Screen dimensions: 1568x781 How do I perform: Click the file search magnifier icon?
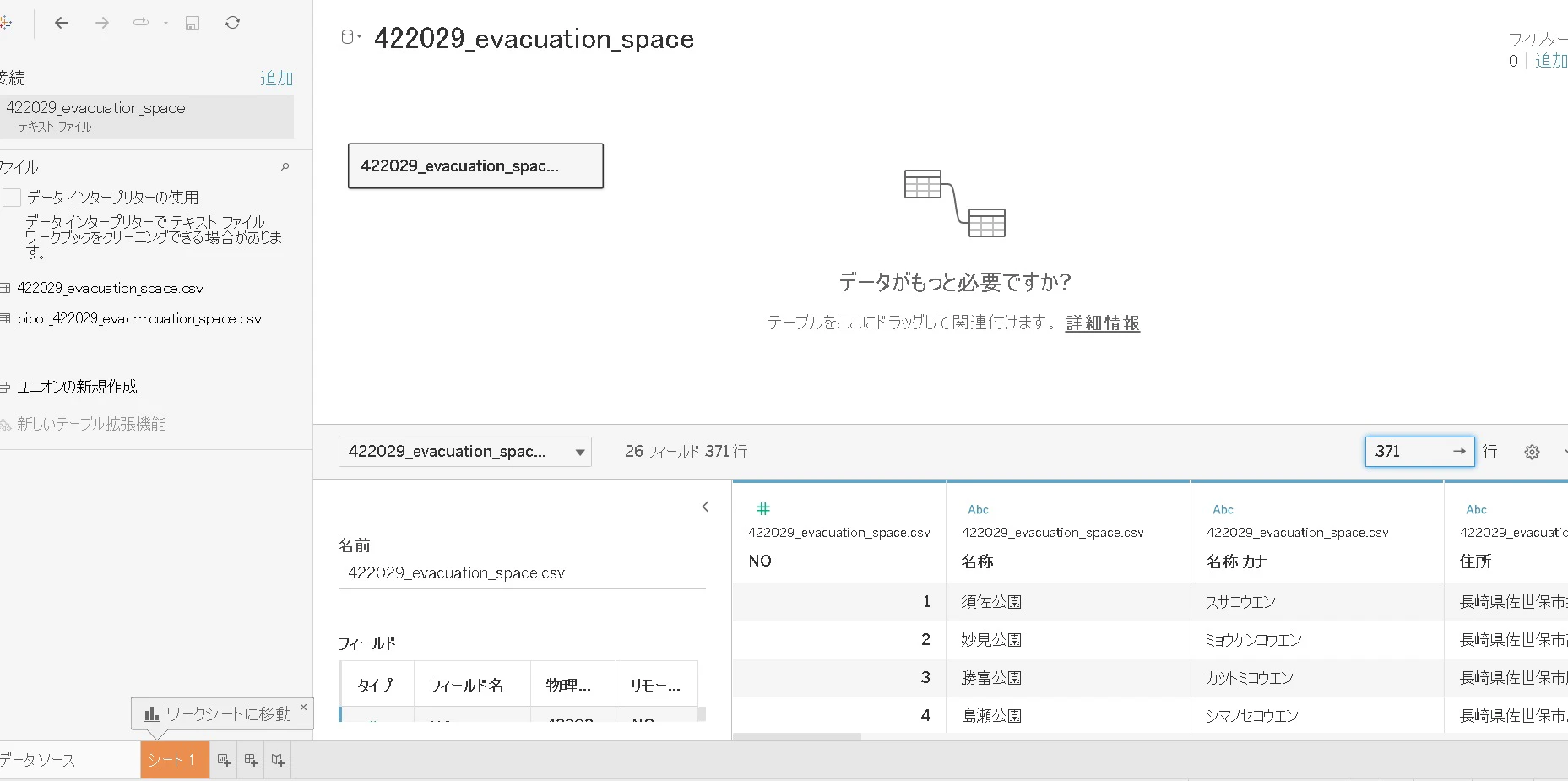tap(285, 167)
